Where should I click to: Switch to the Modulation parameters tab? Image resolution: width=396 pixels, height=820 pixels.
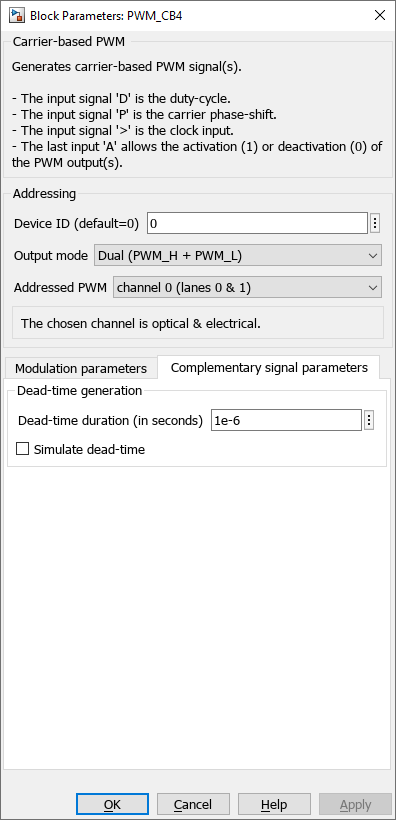(x=81, y=368)
